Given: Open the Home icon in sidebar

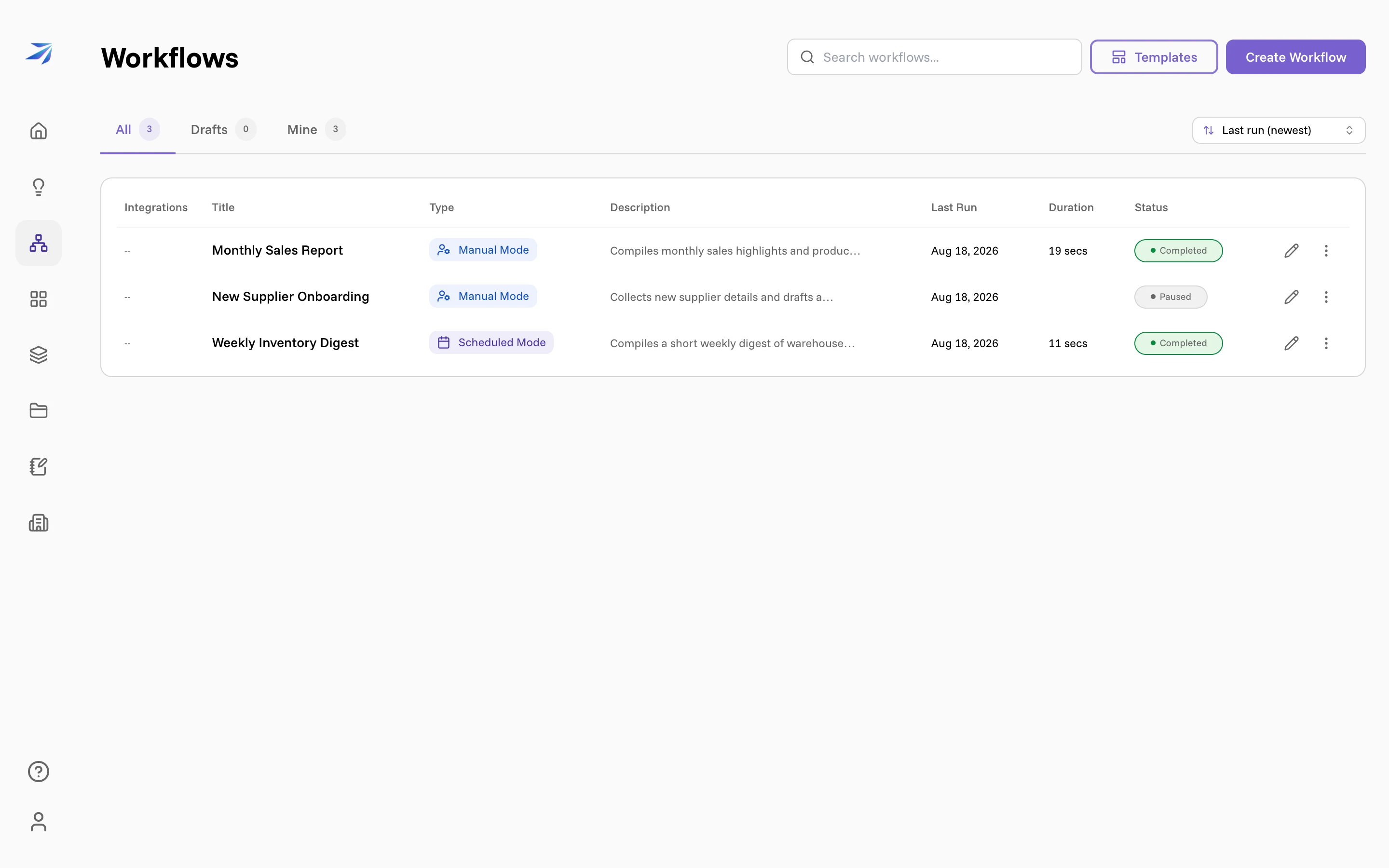Looking at the screenshot, I should tap(39, 131).
